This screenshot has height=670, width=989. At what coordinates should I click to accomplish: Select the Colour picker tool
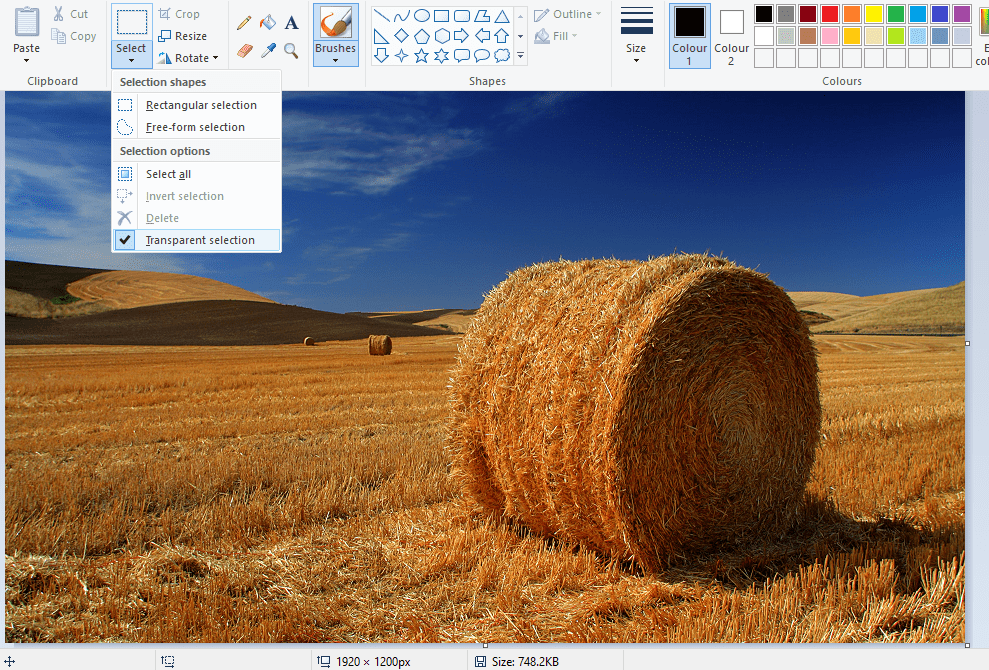[x=268, y=48]
